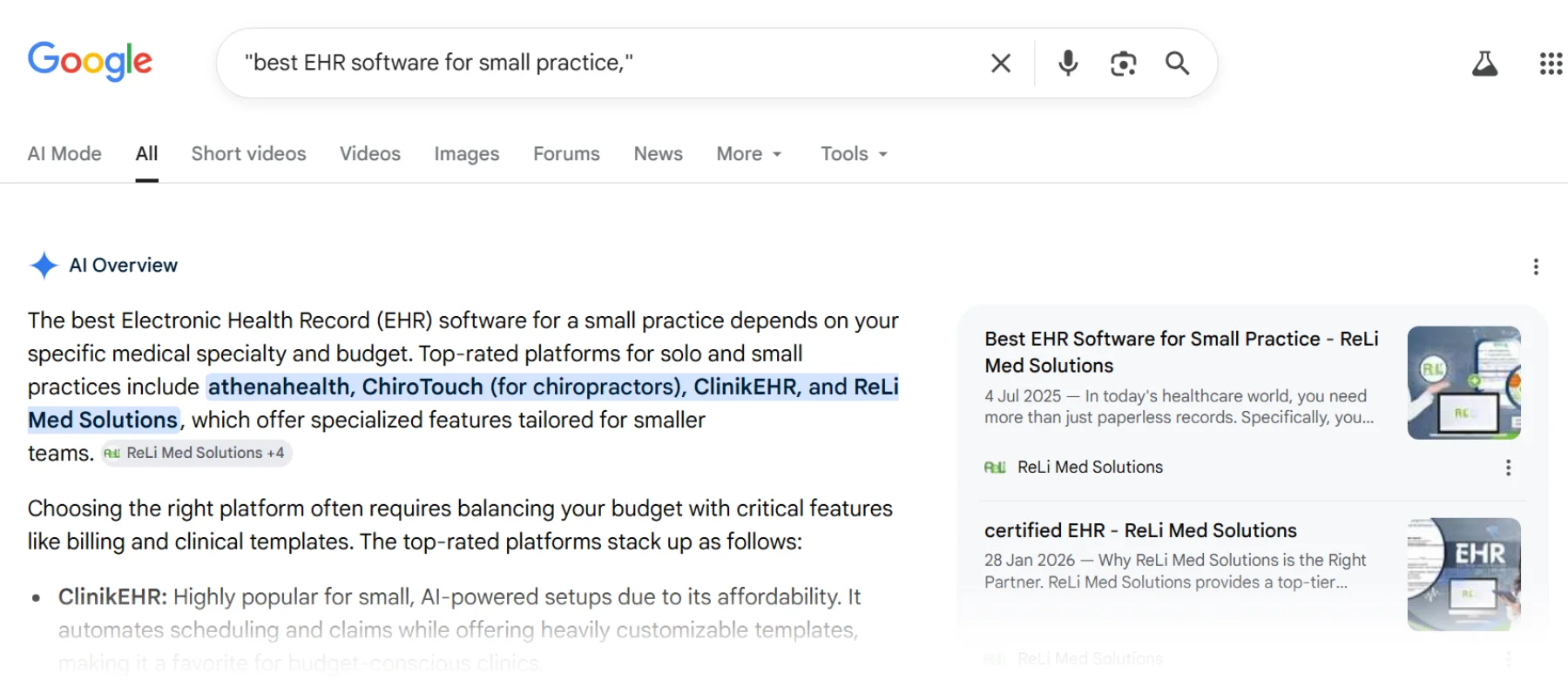This screenshot has height=680, width=1568.
Task: Open AI Overview three-dot options menu
Action: [x=1536, y=266]
